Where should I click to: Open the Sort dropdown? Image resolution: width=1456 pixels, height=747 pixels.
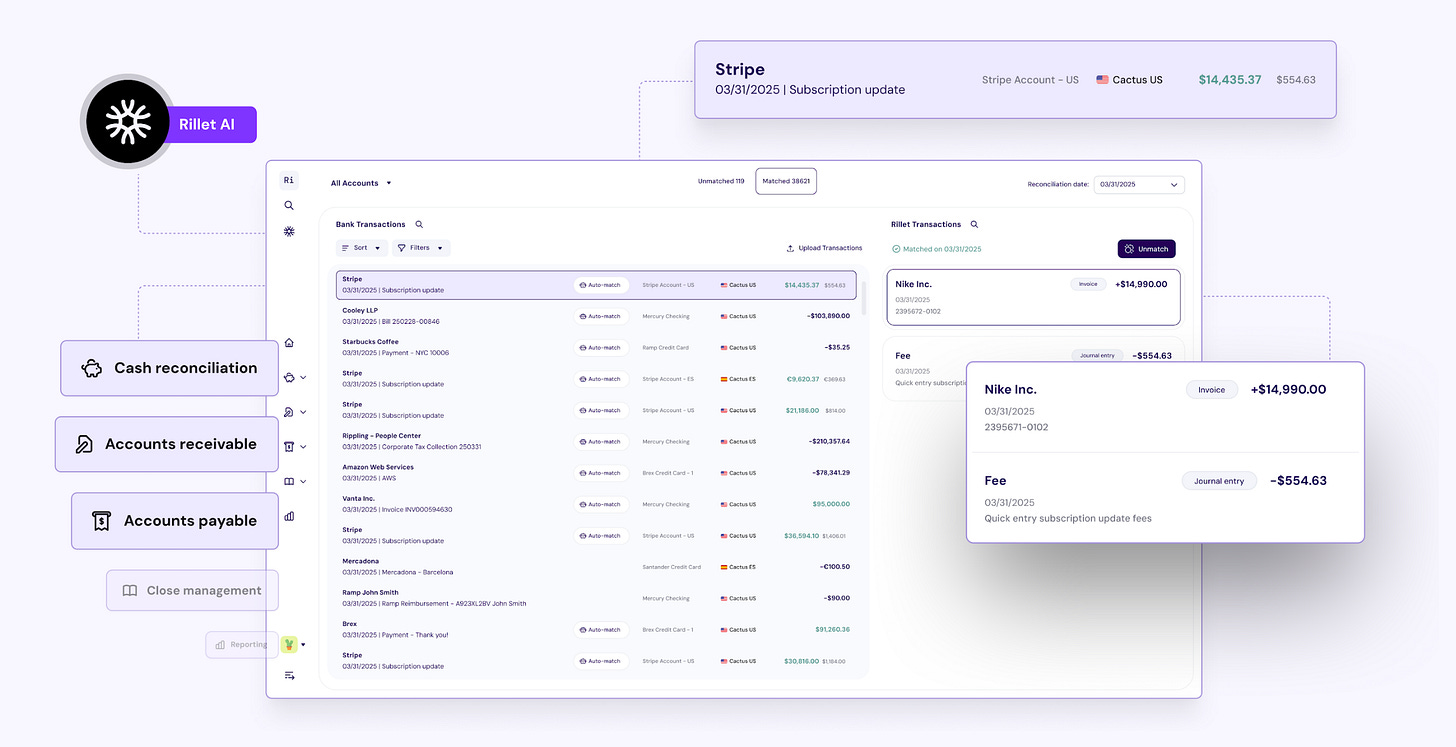pos(361,248)
